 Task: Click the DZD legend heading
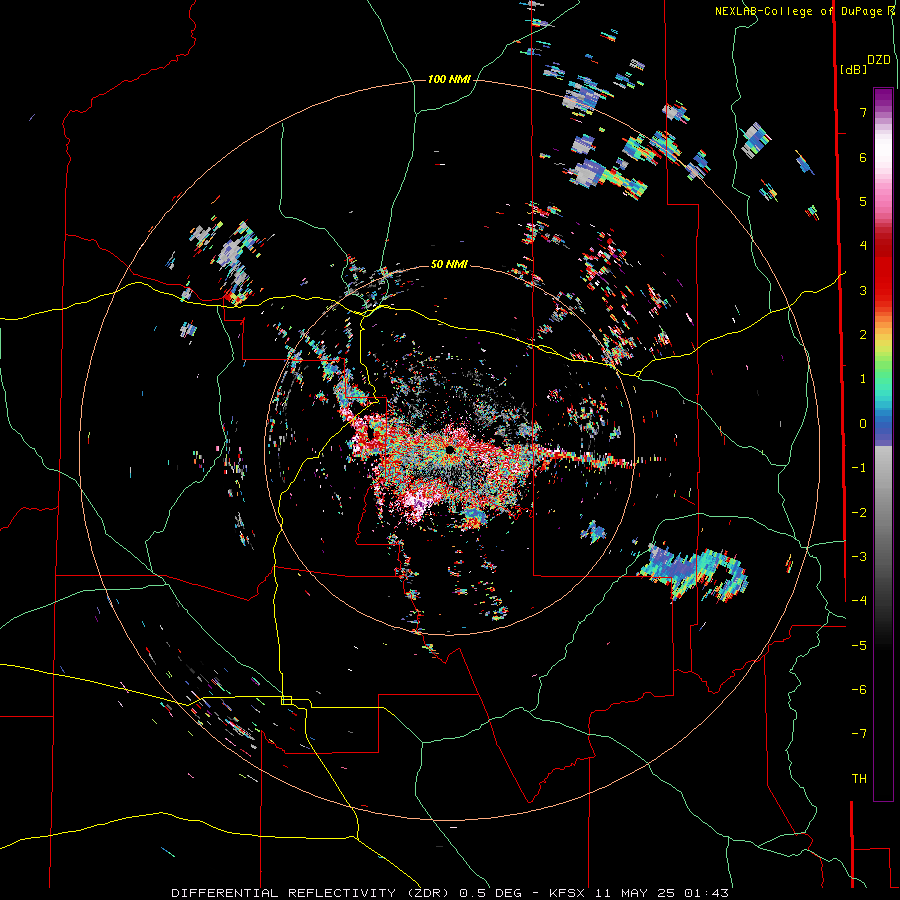pos(879,60)
